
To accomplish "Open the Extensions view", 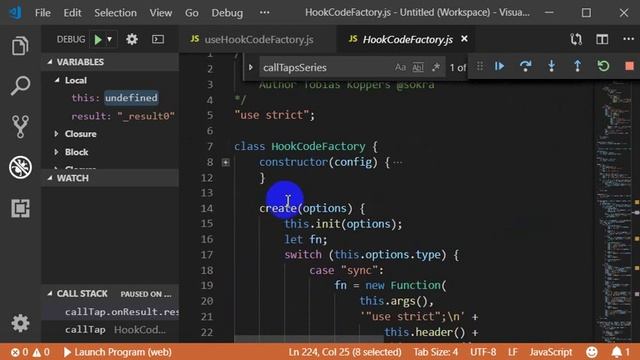I will (20, 208).
